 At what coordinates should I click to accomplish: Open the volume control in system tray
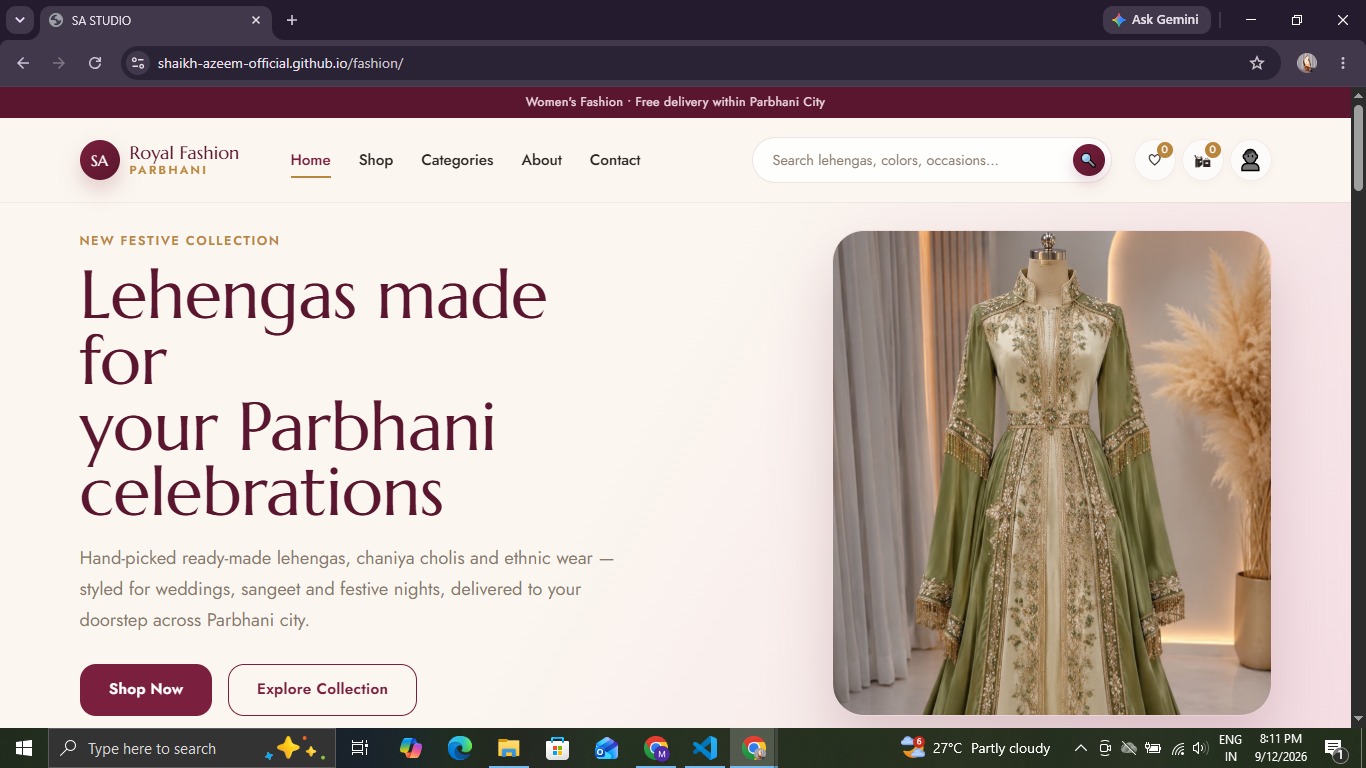[1201, 748]
